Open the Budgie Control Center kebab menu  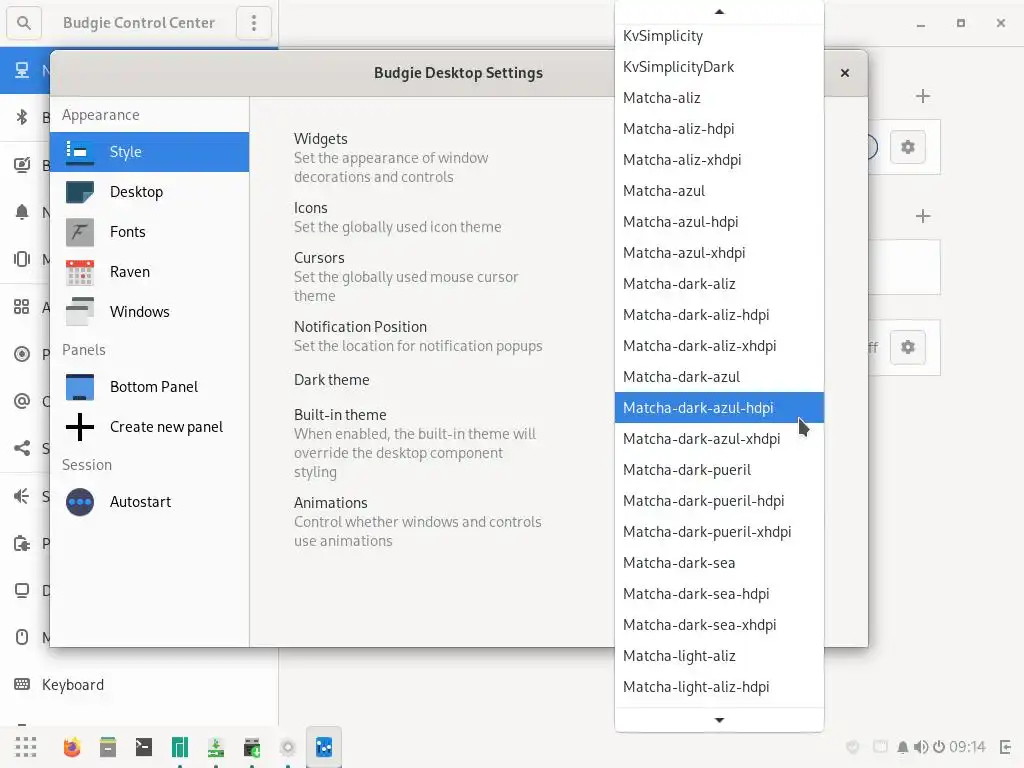point(254,23)
